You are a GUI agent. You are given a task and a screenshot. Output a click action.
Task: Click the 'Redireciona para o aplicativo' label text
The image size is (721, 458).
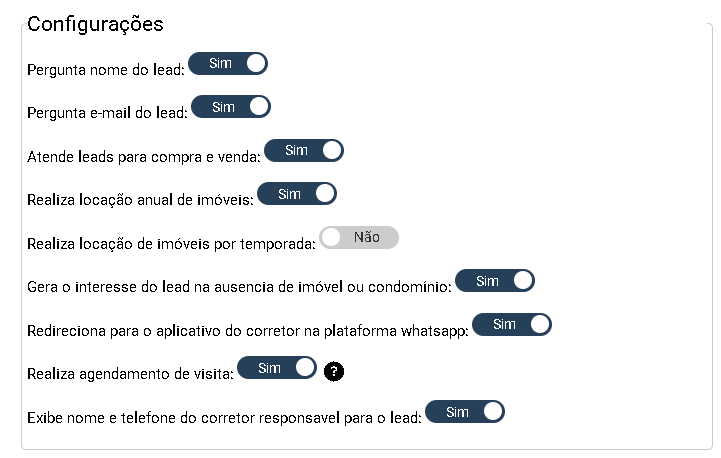[248, 330]
